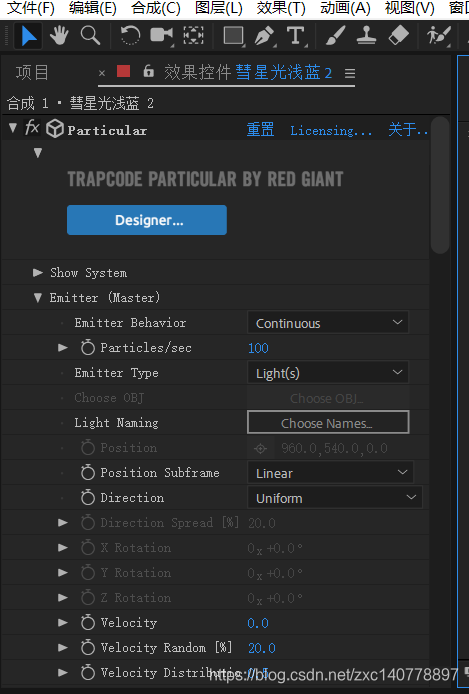Expand the Z Rotation property
Screen dimensions: 469x694
pos(63,598)
